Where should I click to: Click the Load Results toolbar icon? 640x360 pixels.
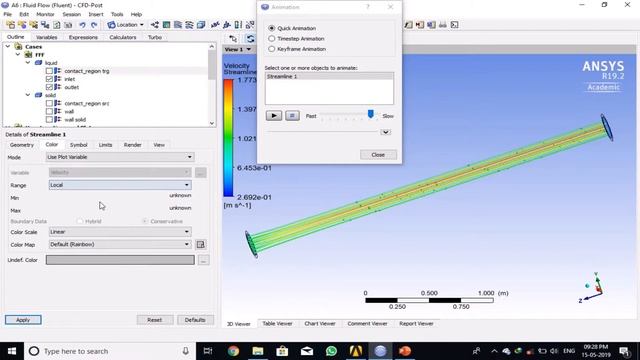click(11, 25)
